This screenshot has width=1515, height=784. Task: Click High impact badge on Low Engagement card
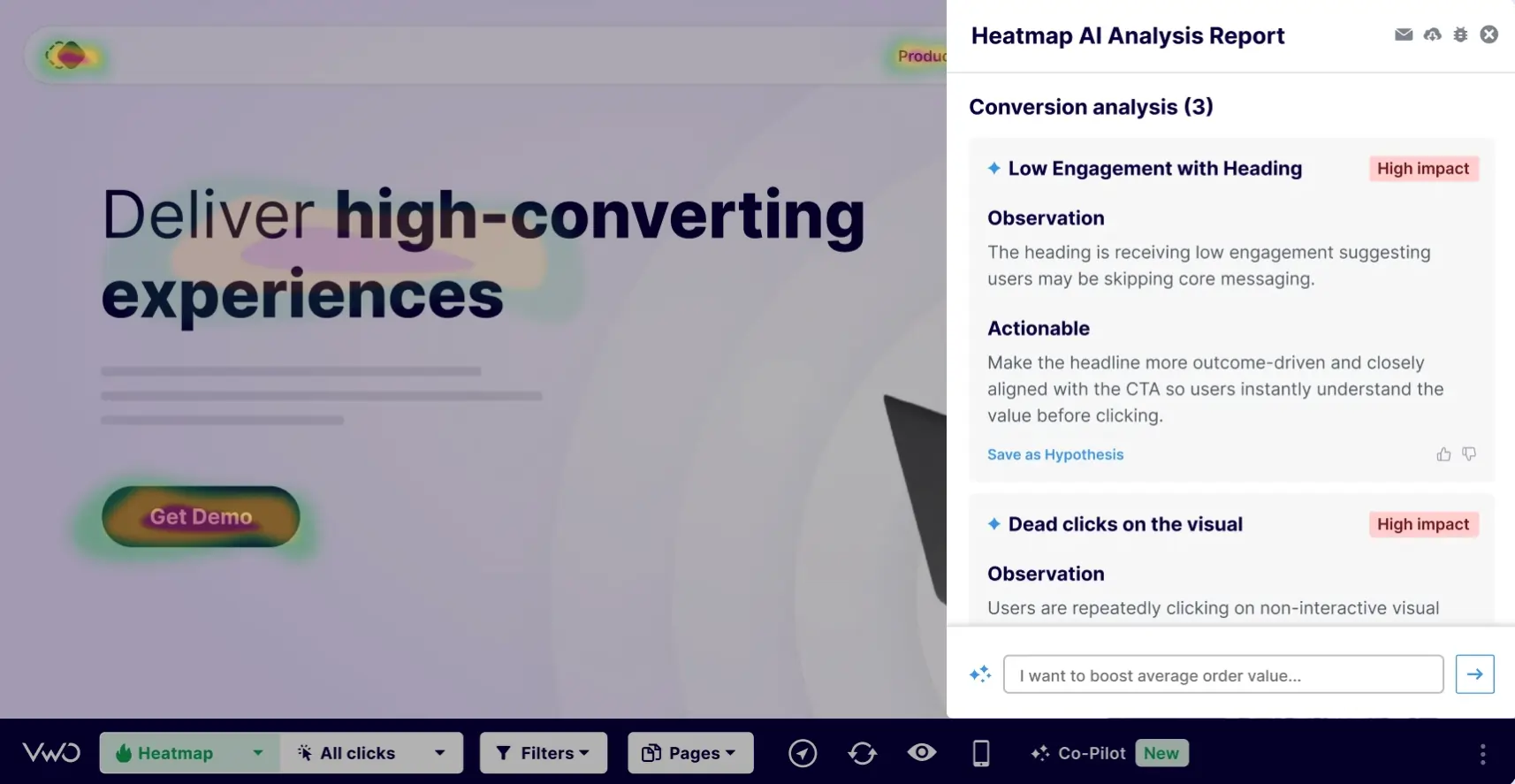(x=1423, y=169)
